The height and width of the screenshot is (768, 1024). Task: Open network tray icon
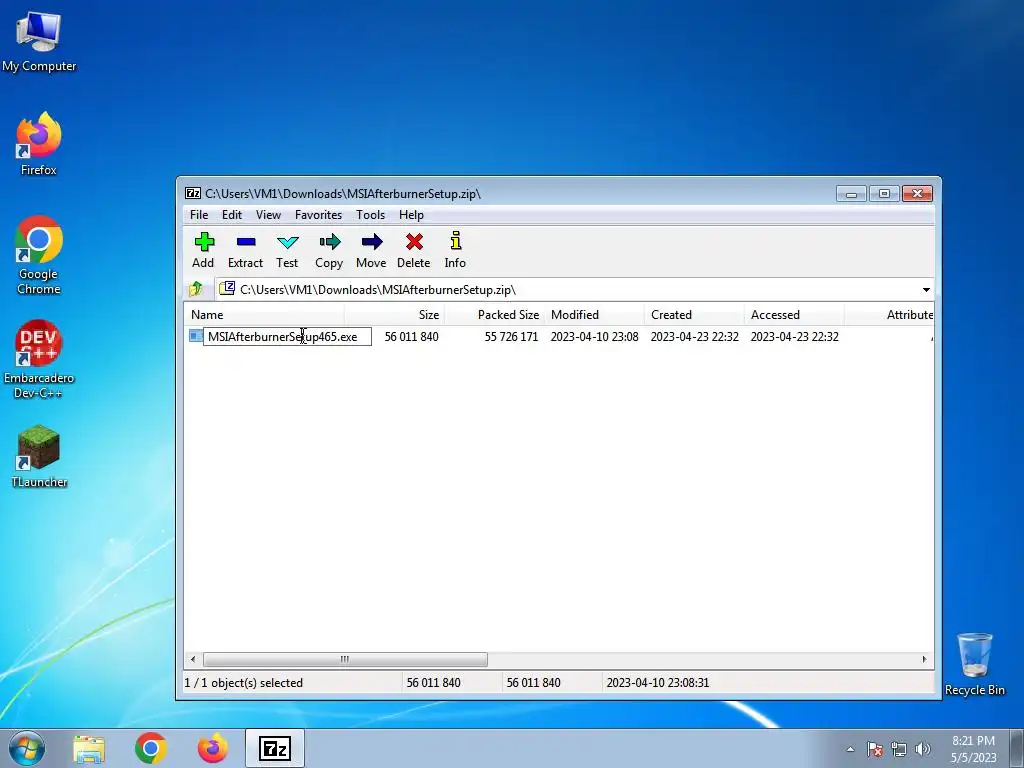[899, 749]
